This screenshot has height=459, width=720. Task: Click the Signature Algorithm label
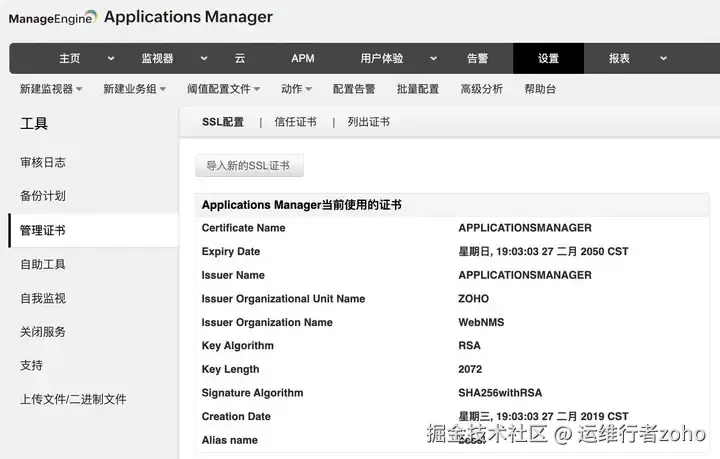coord(253,393)
